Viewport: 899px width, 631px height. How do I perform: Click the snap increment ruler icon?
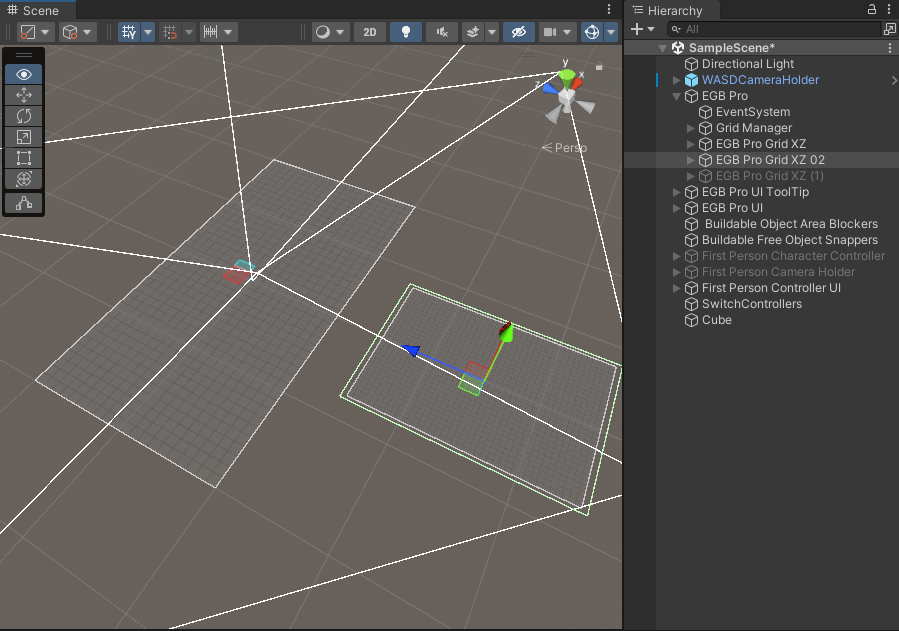pyautogui.click(x=210, y=32)
